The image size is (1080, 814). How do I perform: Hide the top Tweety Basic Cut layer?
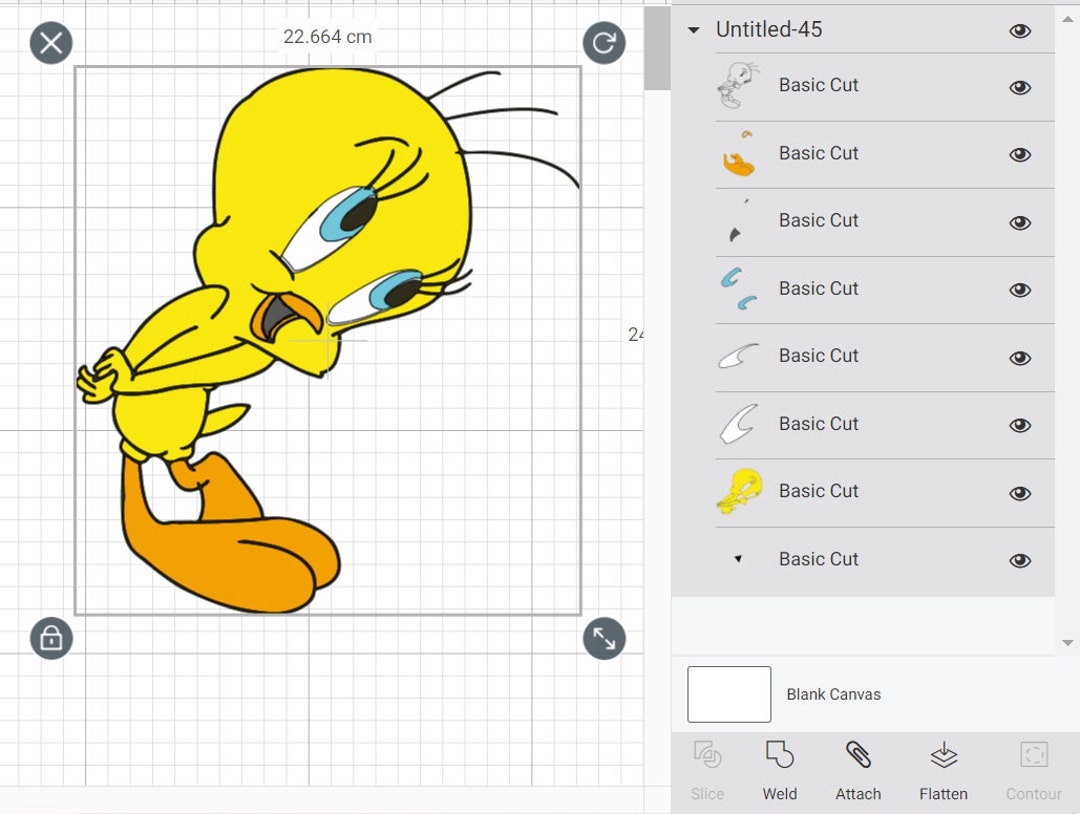click(x=1020, y=87)
